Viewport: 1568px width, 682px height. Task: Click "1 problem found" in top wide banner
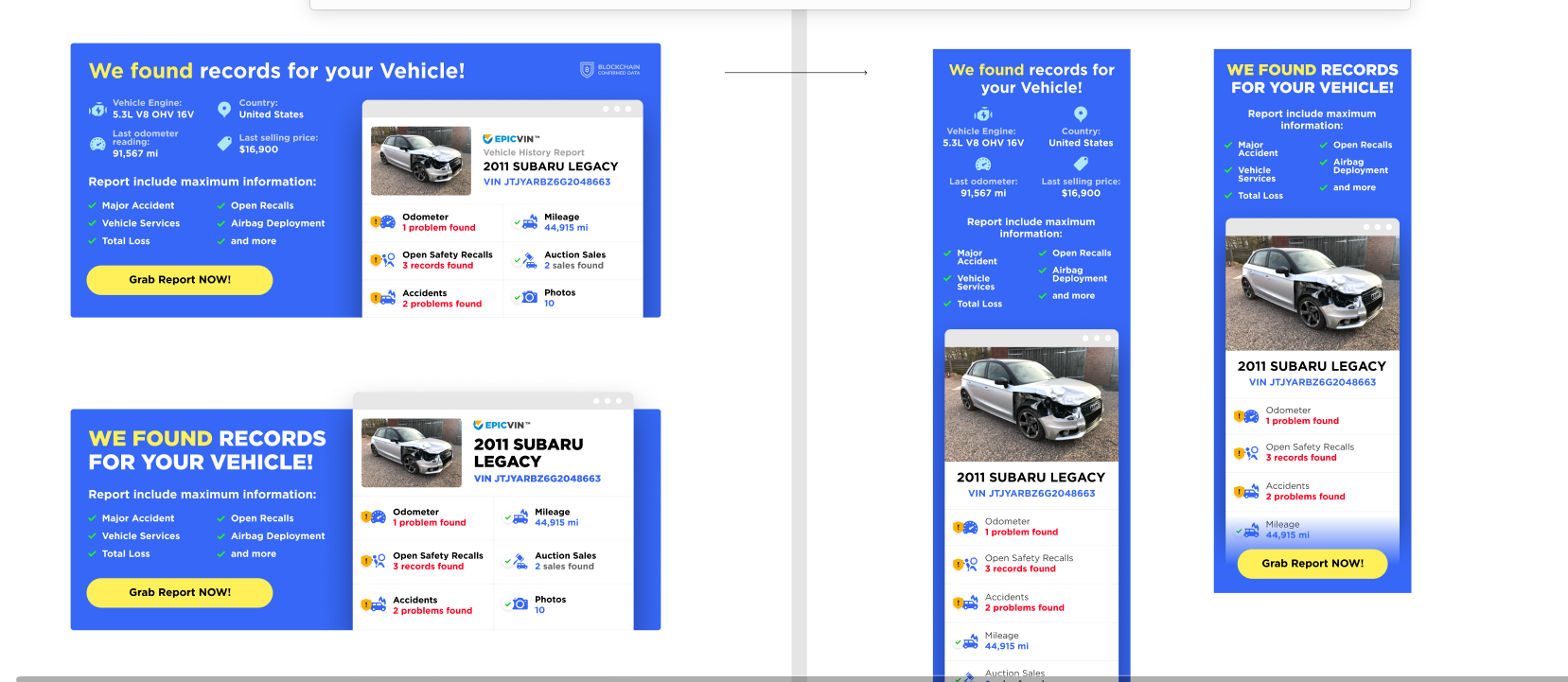click(x=439, y=228)
